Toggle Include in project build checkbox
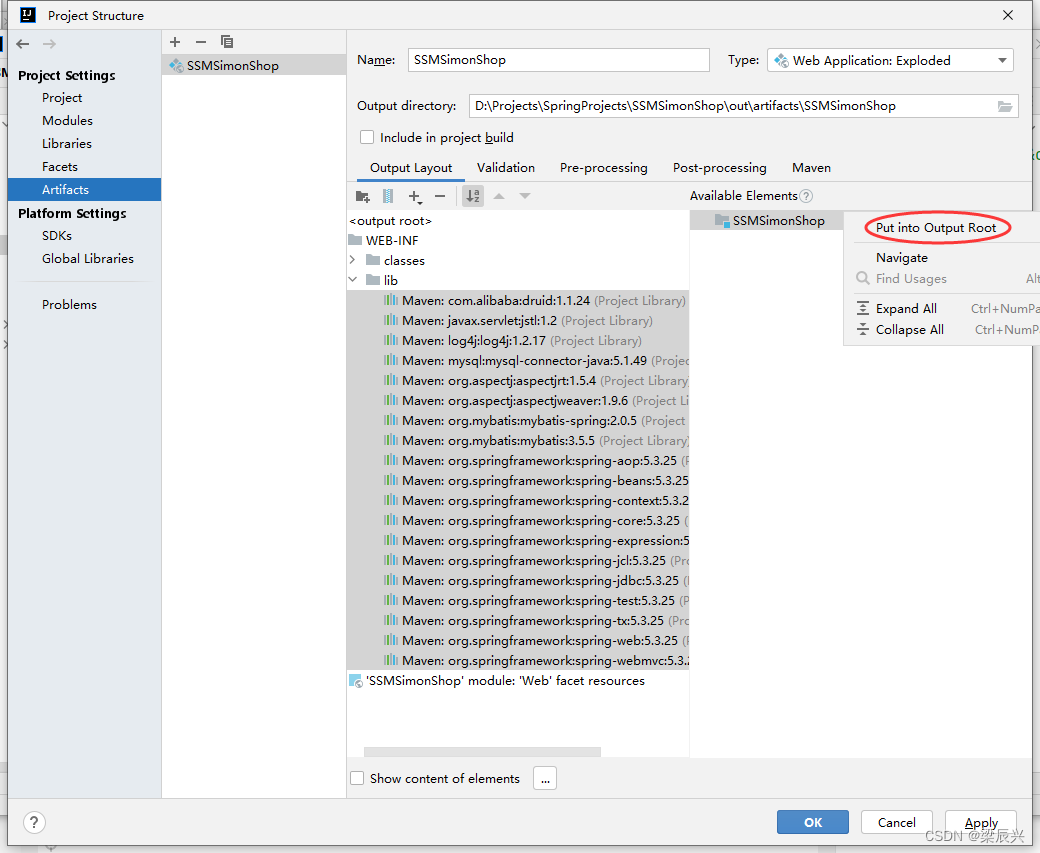The height and width of the screenshot is (853, 1040). [x=367, y=137]
